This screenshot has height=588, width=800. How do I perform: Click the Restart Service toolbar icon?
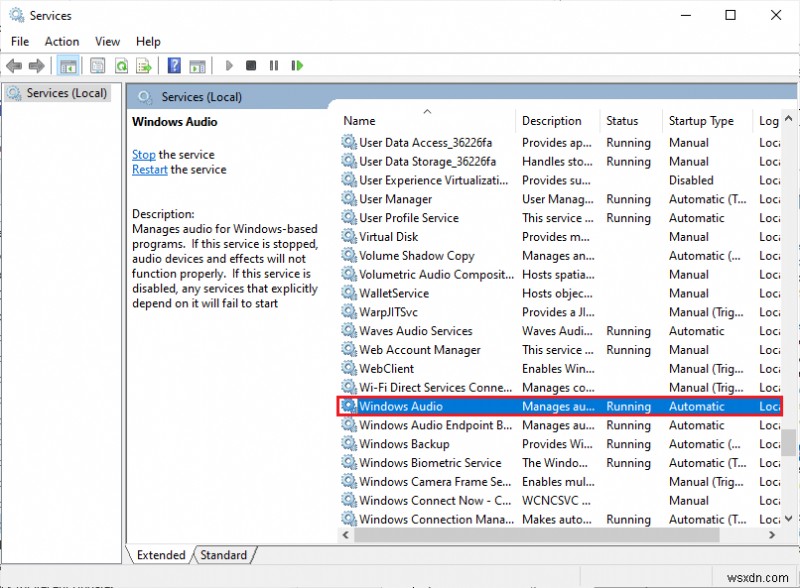coord(297,66)
